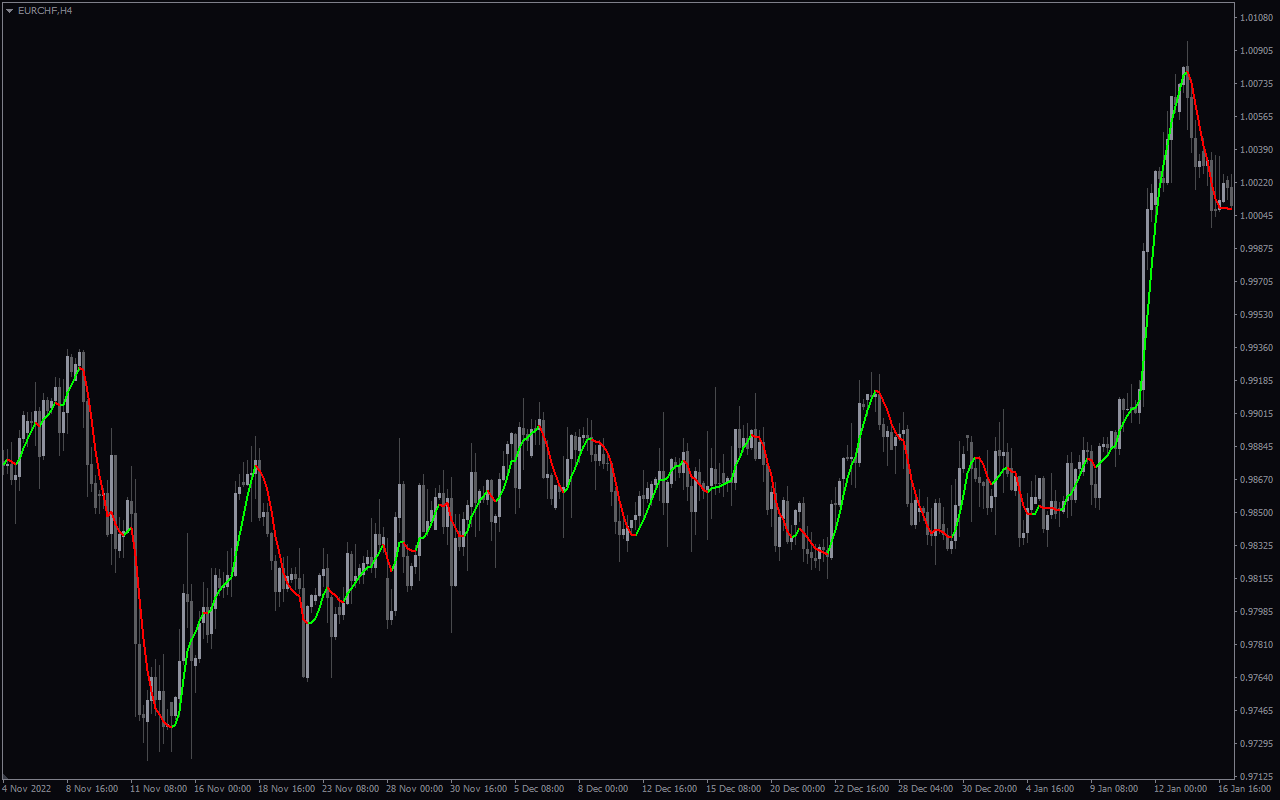Click the 16 Jan 16:00 time label
The height and width of the screenshot is (800, 1280).
click(x=1245, y=789)
